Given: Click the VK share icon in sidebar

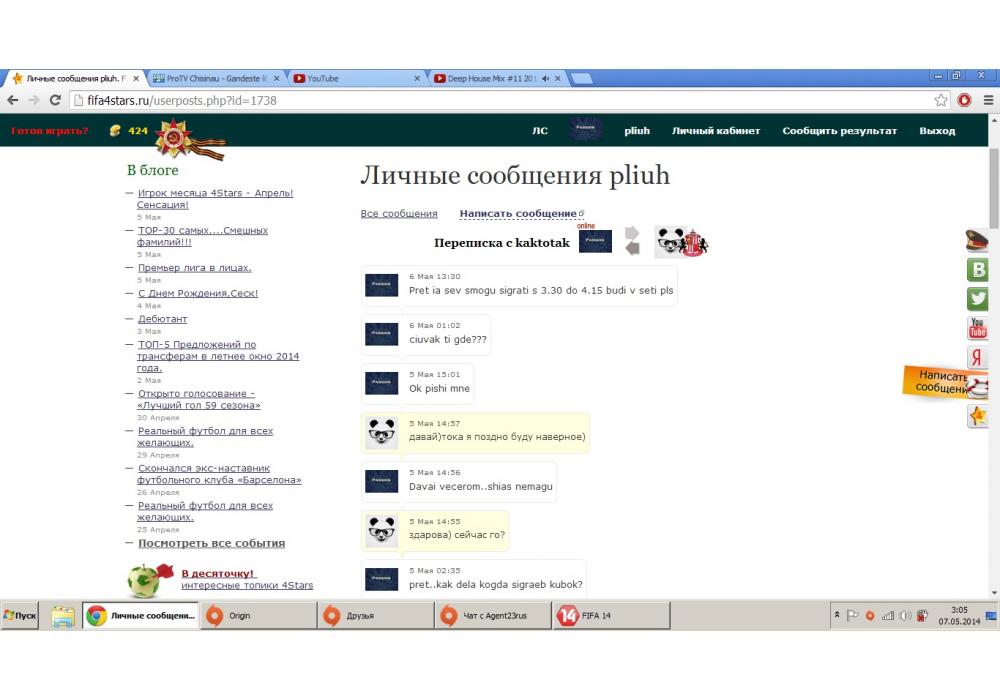Looking at the screenshot, I should [x=977, y=269].
